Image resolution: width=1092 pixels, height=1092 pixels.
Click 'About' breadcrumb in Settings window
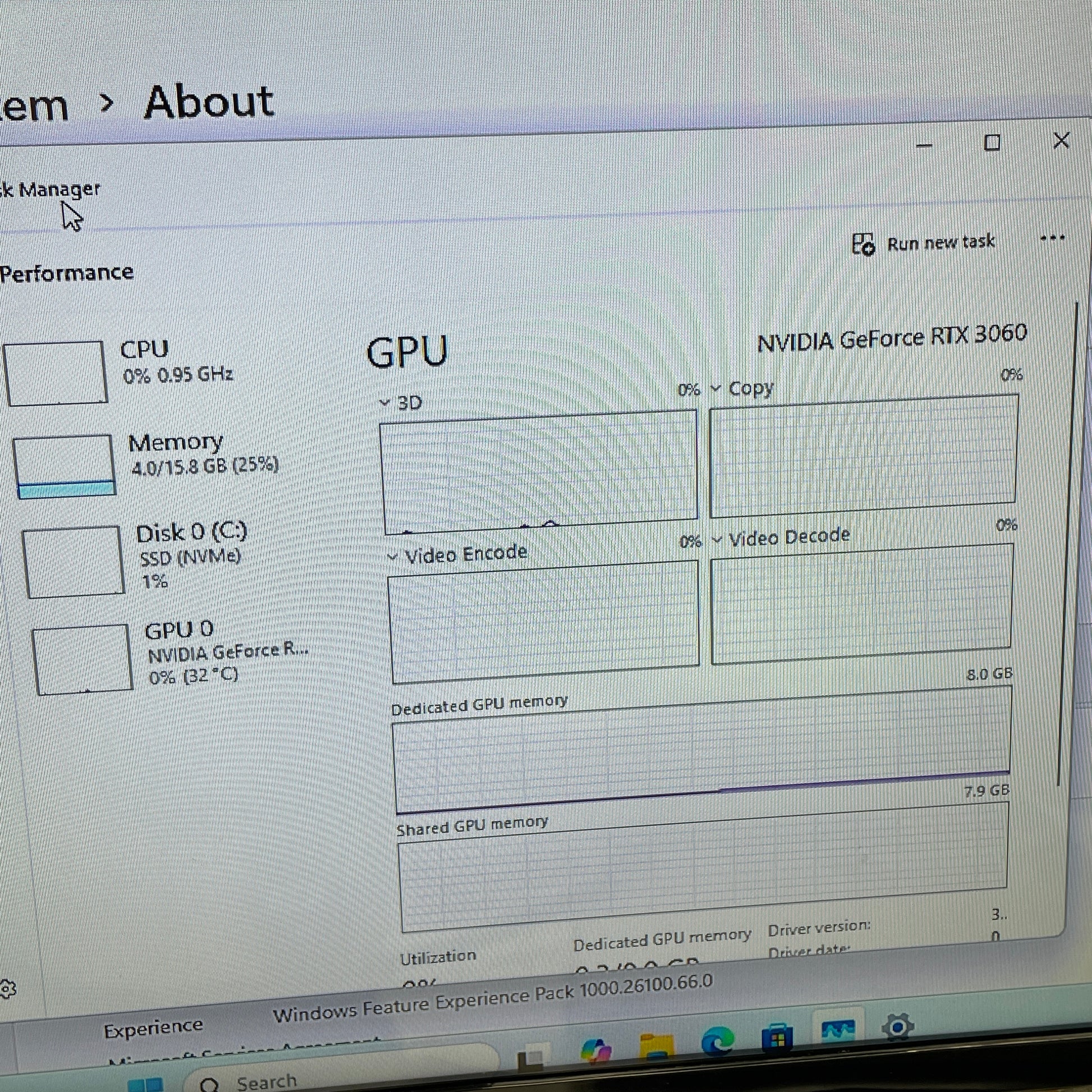click(209, 102)
